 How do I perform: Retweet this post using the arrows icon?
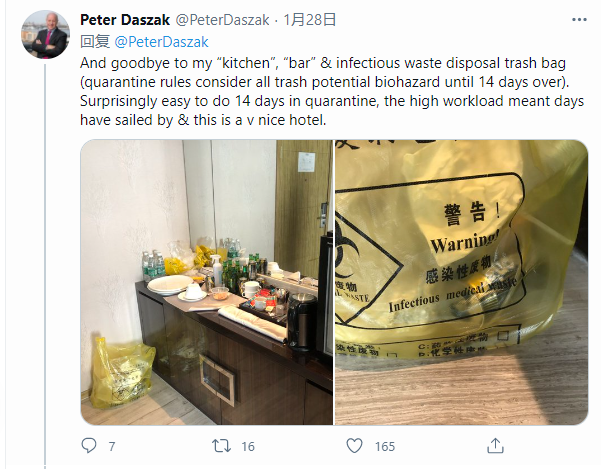click(221, 446)
